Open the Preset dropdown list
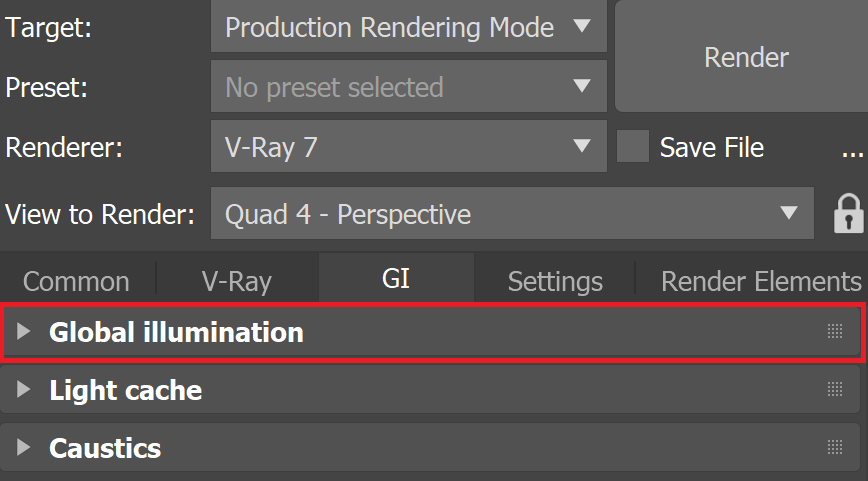Image resolution: width=868 pixels, height=481 pixels. coord(409,86)
